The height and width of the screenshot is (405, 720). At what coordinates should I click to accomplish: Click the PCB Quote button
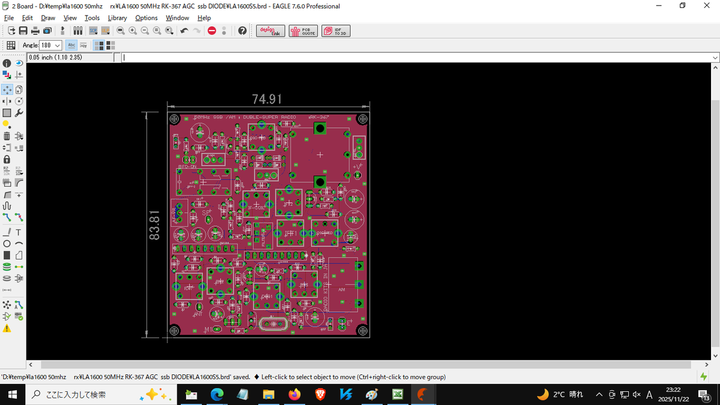tap(302, 31)
